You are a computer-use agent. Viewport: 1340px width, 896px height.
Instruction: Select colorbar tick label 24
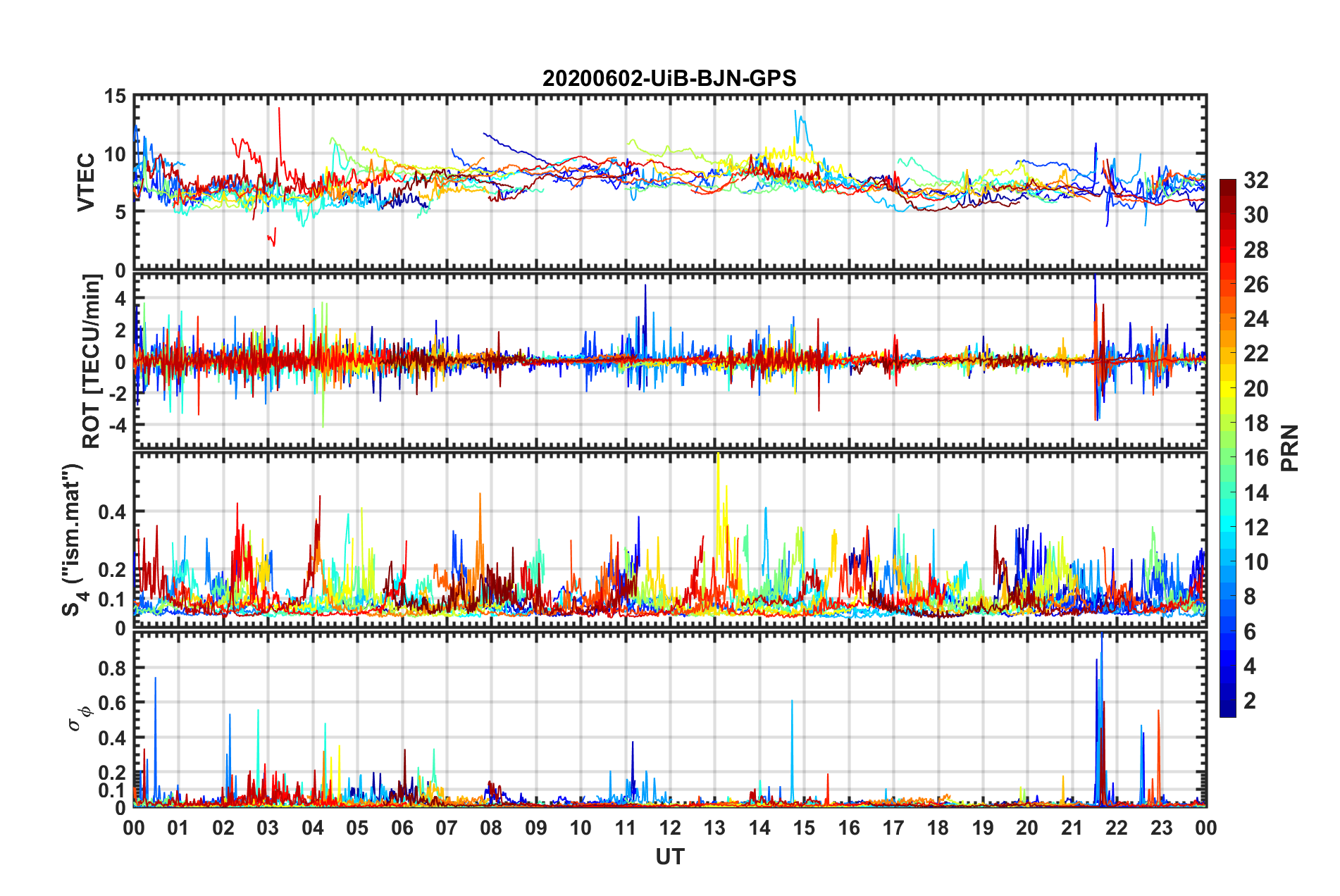(1255, 319)
